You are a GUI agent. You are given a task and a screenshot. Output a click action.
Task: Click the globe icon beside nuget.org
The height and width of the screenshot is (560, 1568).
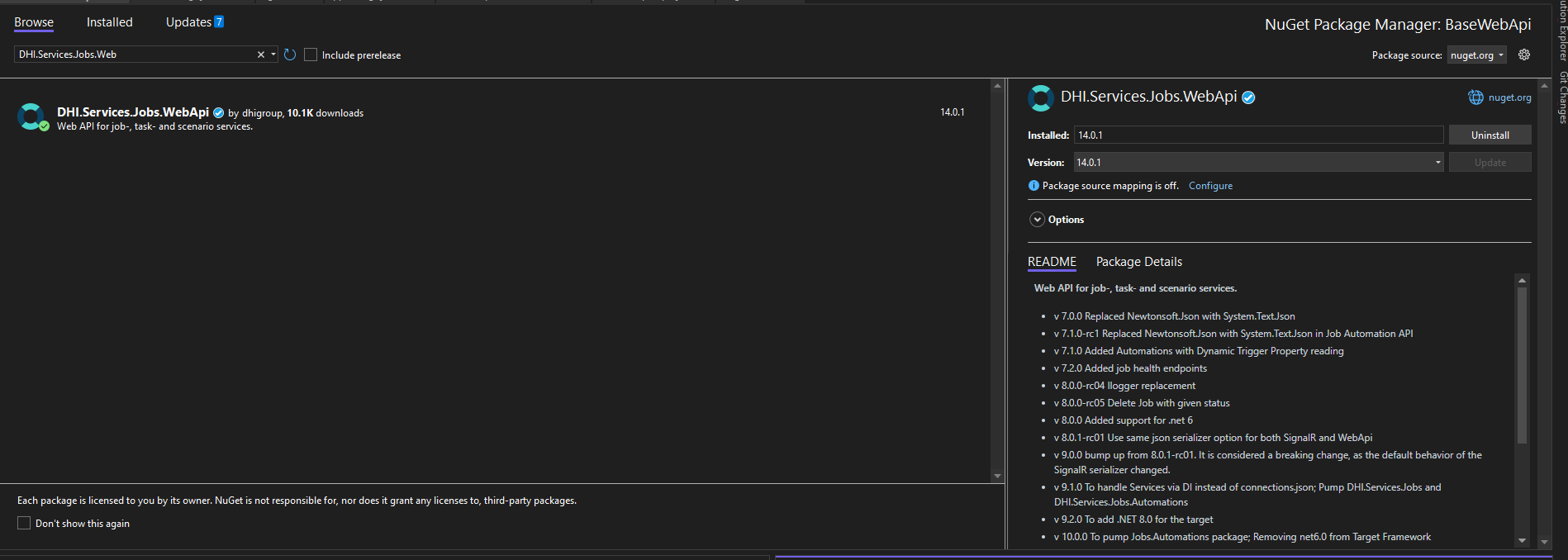[x=1475, y=97]
